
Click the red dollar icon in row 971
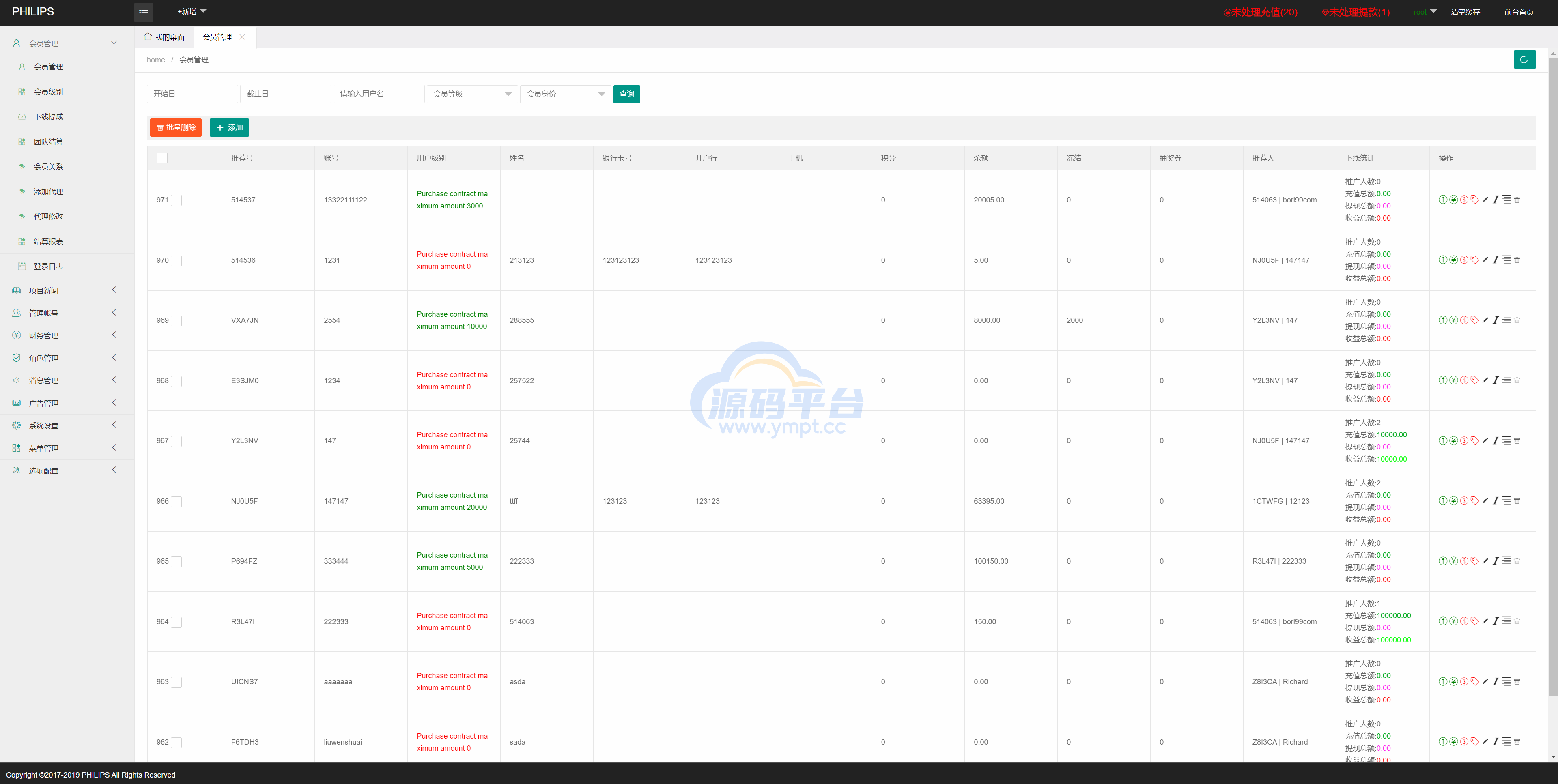pos(1463,200)
